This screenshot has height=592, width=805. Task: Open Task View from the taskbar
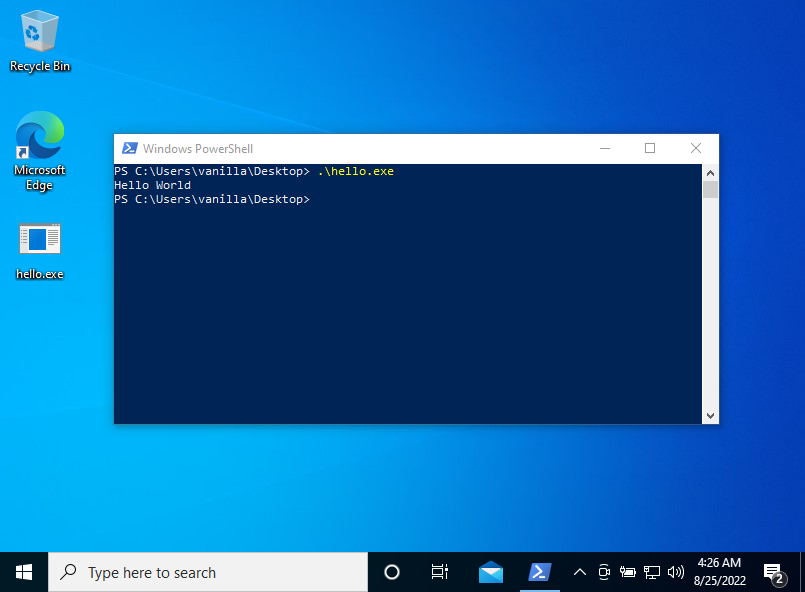[x=439, y=571]
